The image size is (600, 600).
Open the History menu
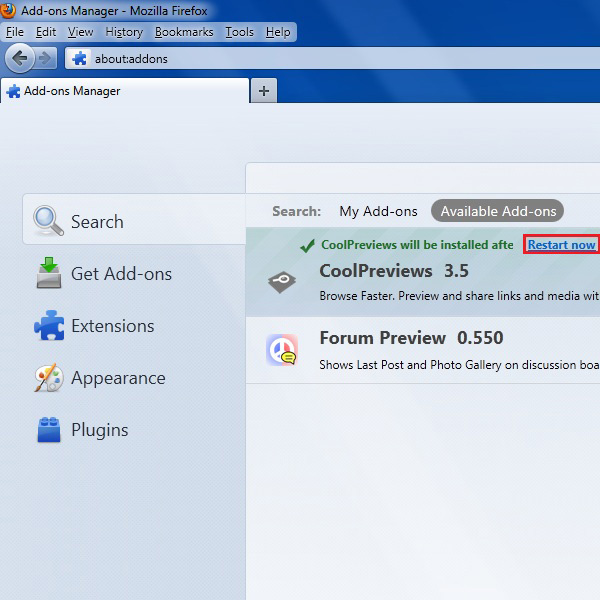click(x=124, y=32)
